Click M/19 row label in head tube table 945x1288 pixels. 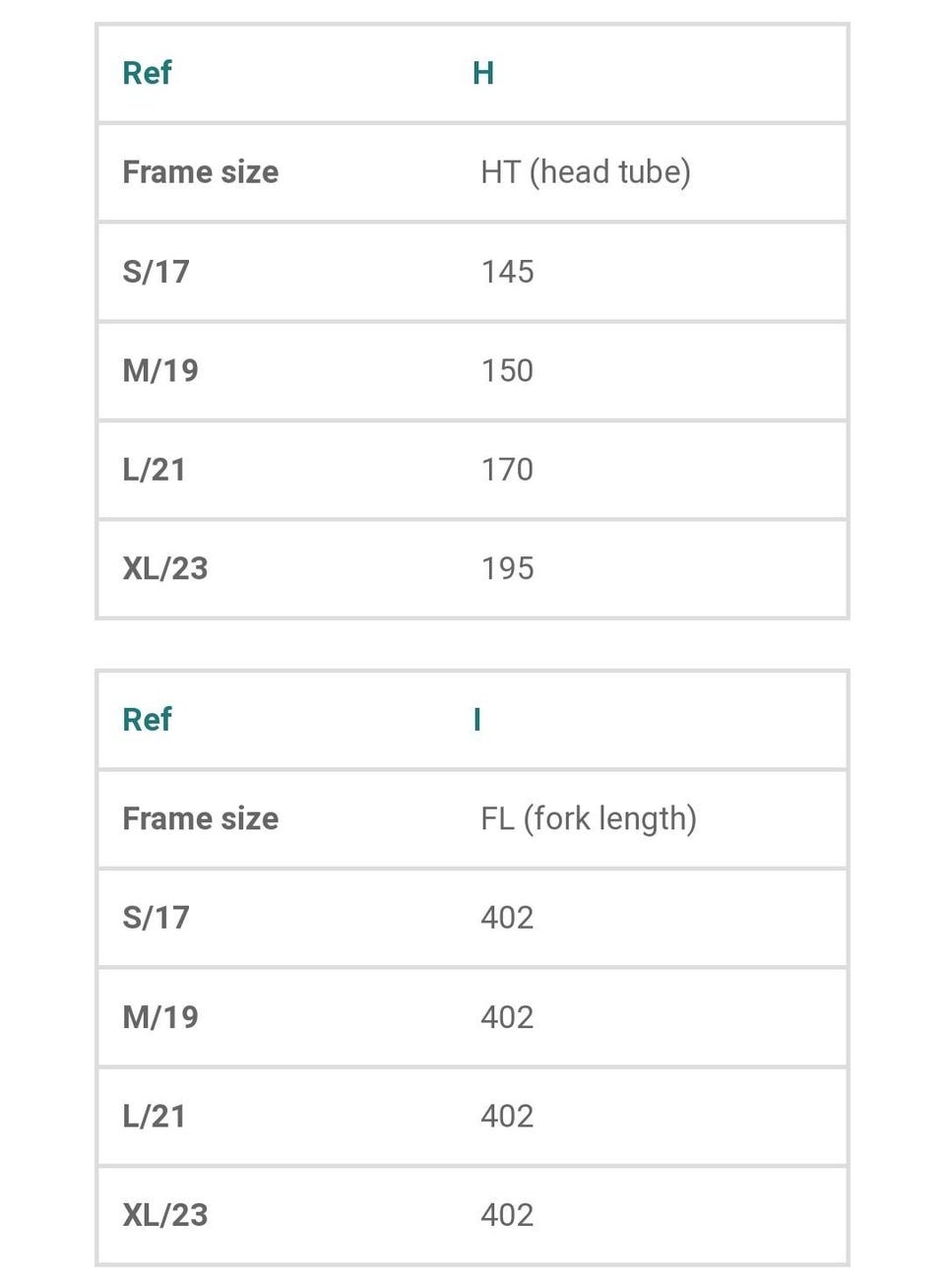click(160, 370)
